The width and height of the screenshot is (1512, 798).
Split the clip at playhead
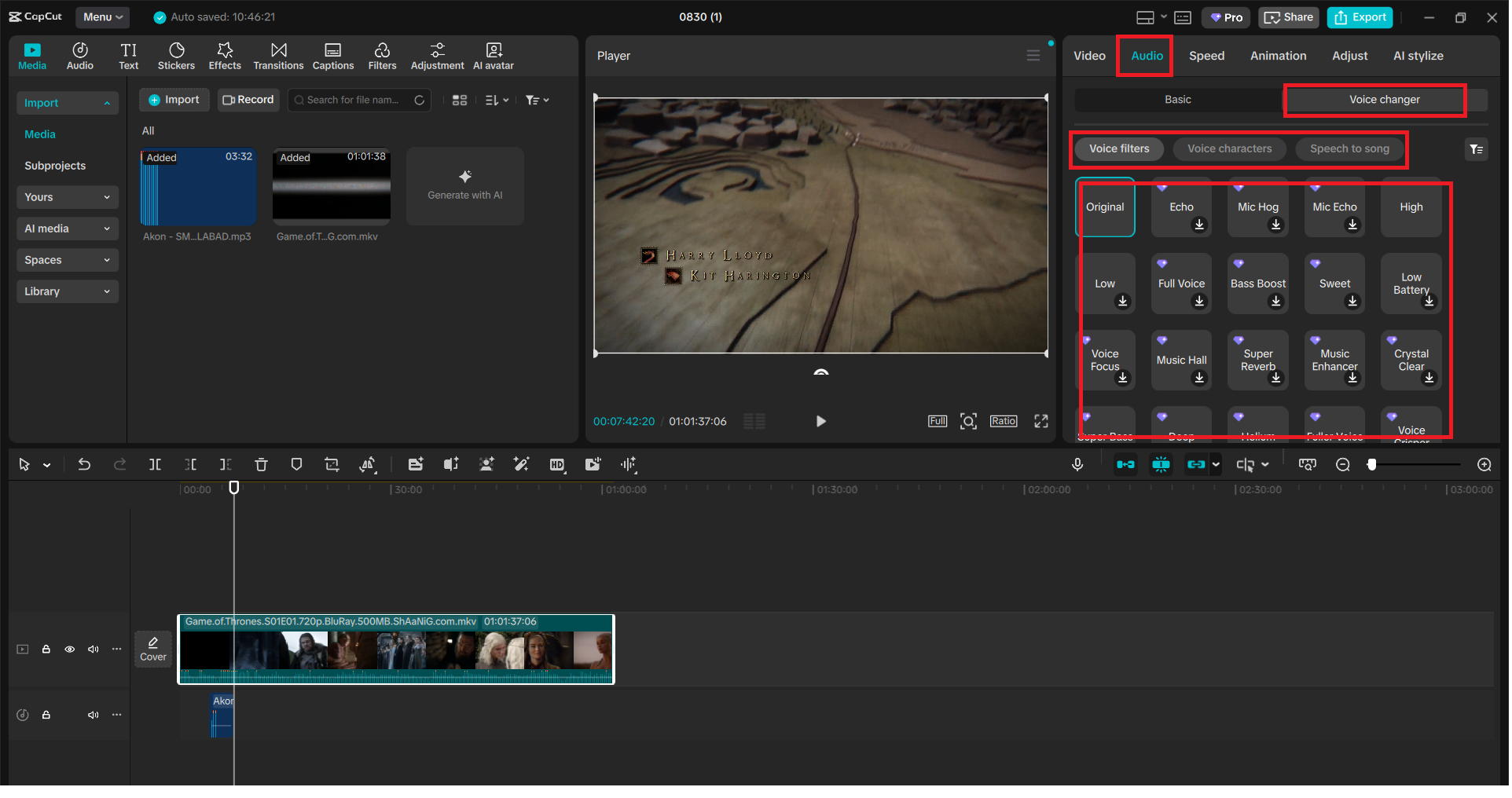[x=156, y=465]
